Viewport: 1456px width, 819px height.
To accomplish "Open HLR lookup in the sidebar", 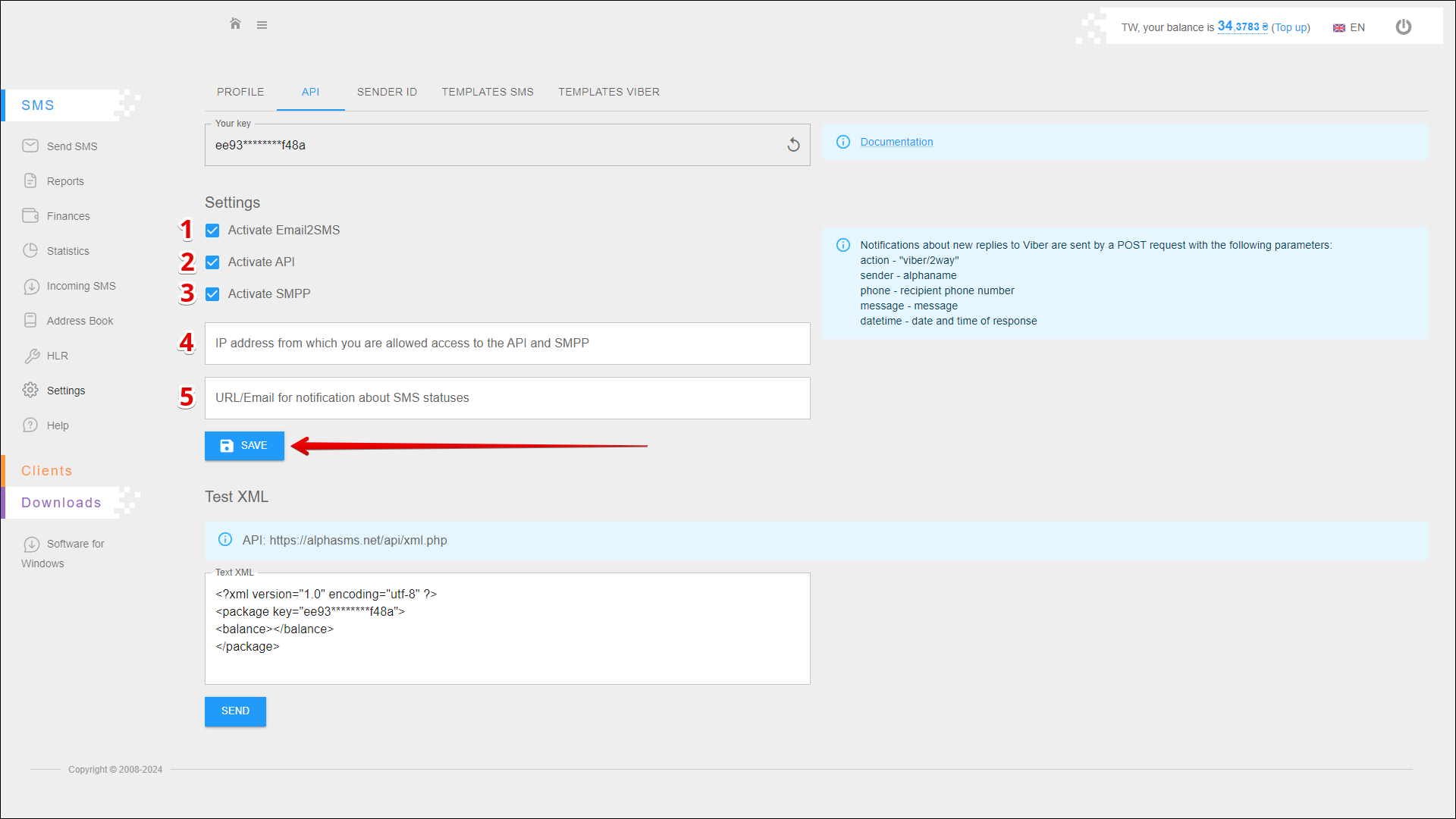I will point(57,356).
